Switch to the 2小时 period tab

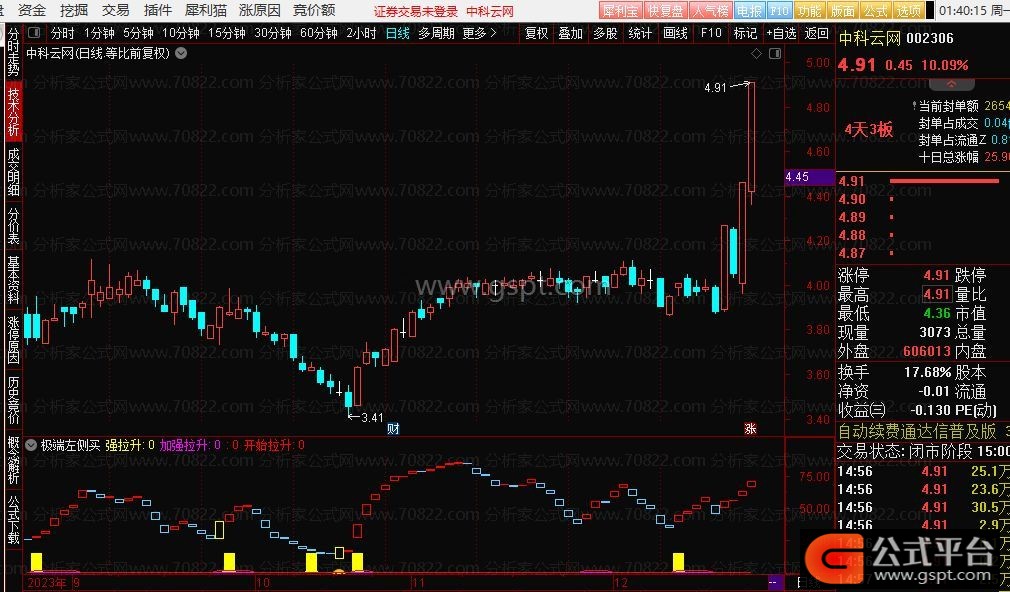coord(361,32)
